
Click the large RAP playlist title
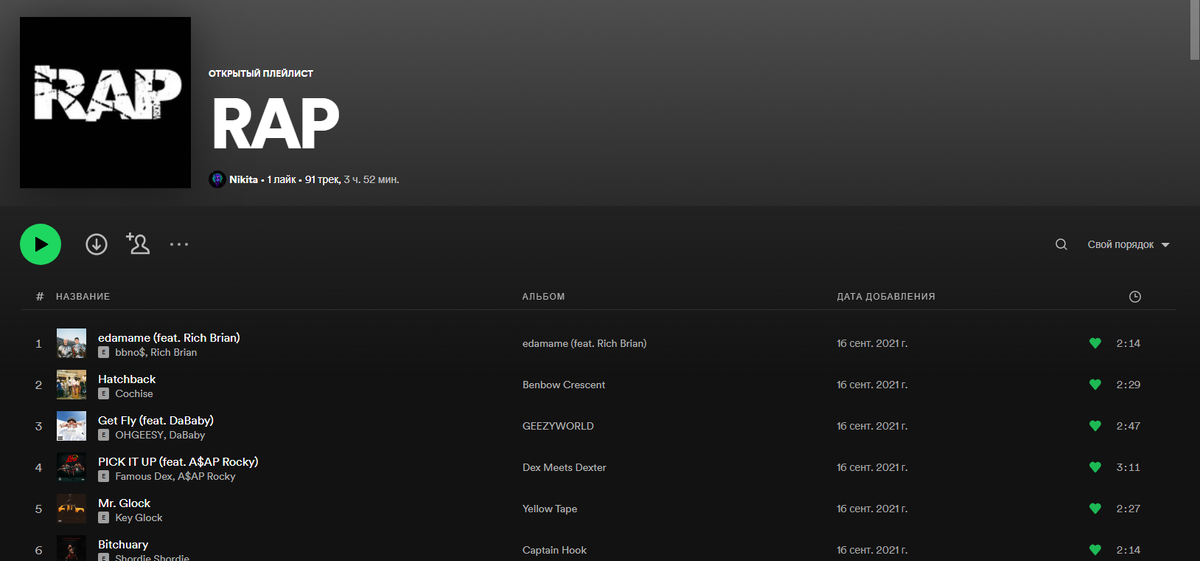point(275,125)
